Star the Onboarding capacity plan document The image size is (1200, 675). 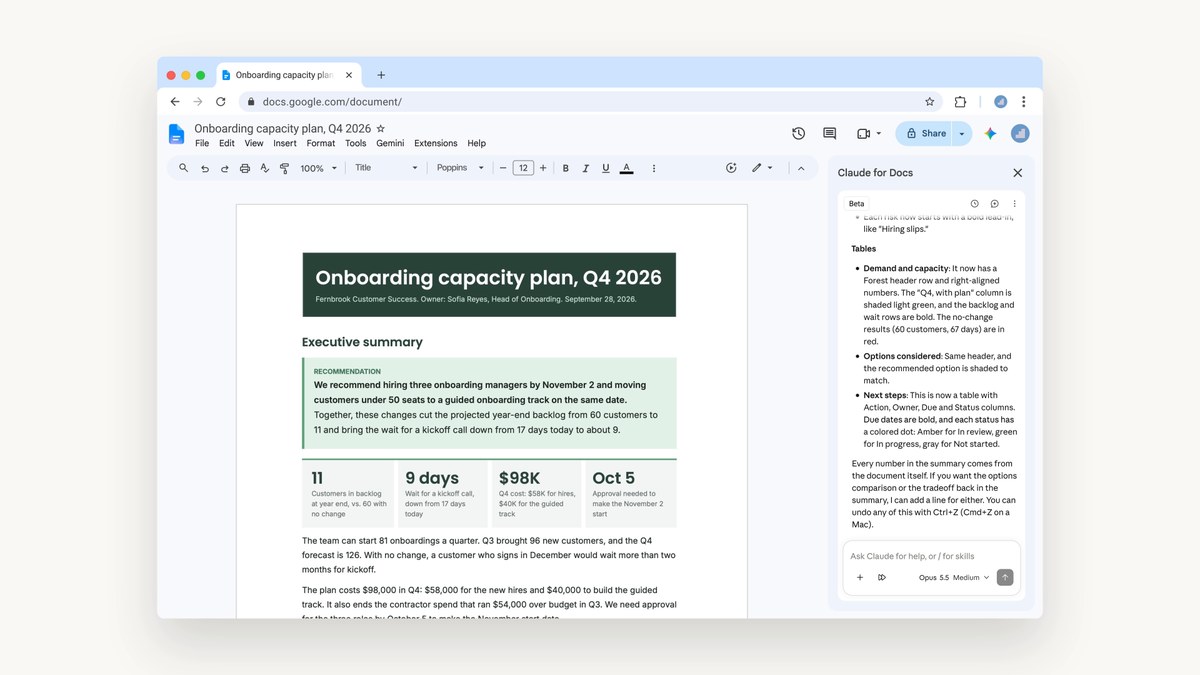381,128
